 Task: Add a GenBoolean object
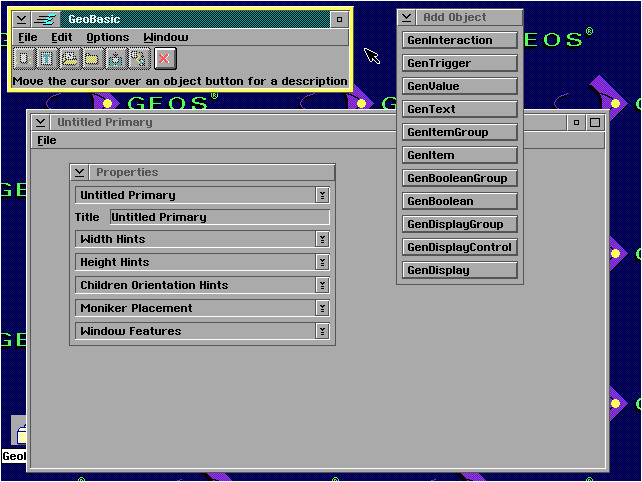click(460, 201)
